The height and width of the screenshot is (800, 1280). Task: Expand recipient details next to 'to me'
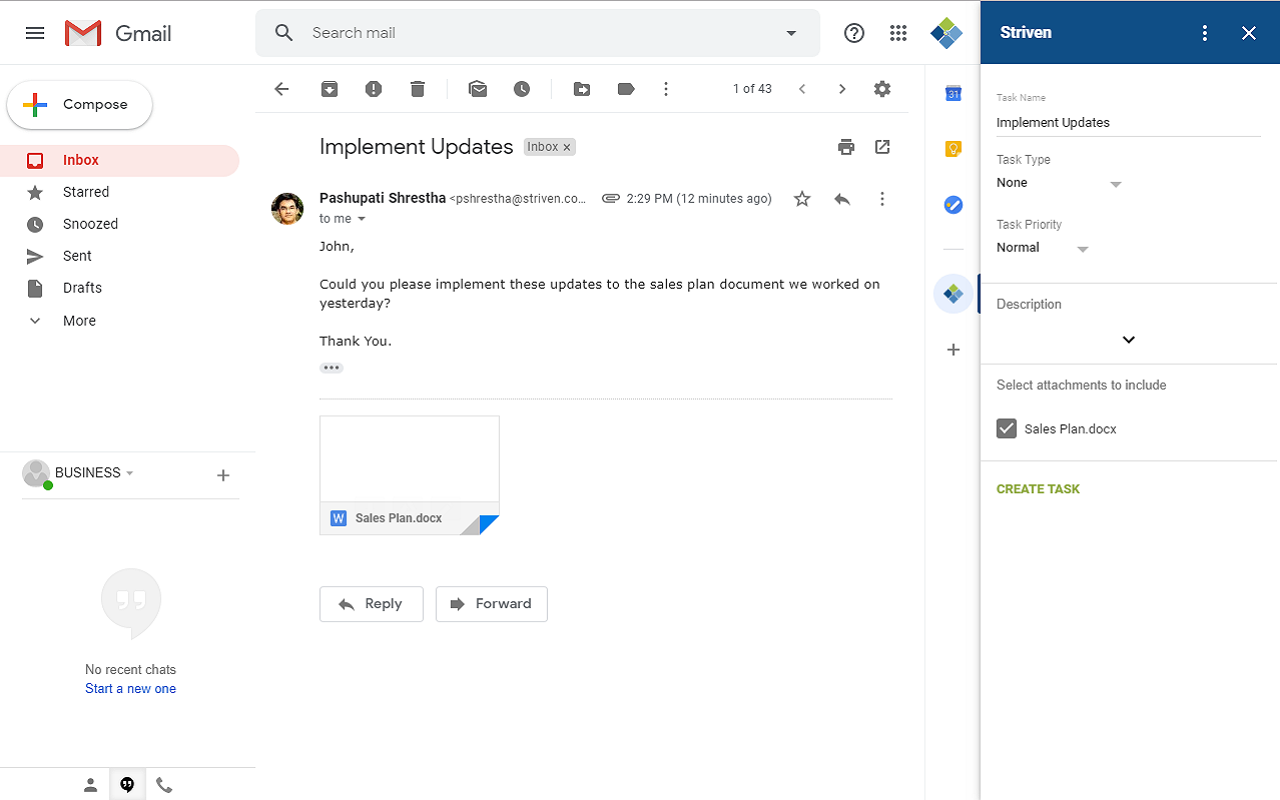click(362, 219)
